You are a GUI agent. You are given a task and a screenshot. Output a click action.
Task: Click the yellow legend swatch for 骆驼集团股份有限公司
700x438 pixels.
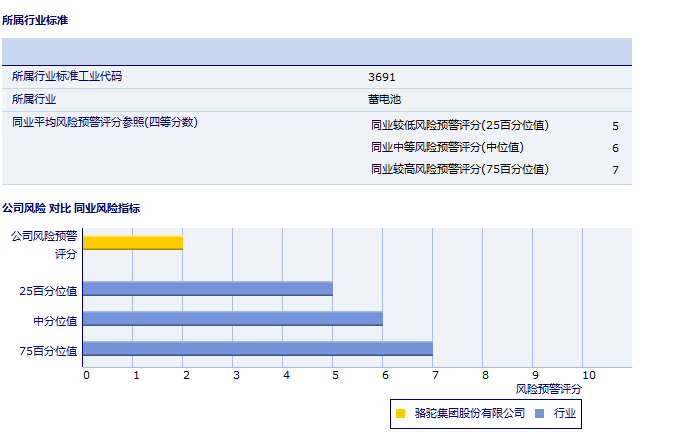pyautogui.click(x=401, y=413)
